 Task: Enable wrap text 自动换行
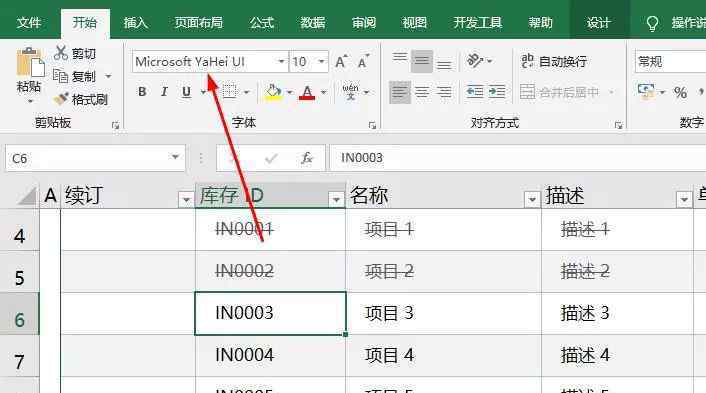(x=554, y=61)
